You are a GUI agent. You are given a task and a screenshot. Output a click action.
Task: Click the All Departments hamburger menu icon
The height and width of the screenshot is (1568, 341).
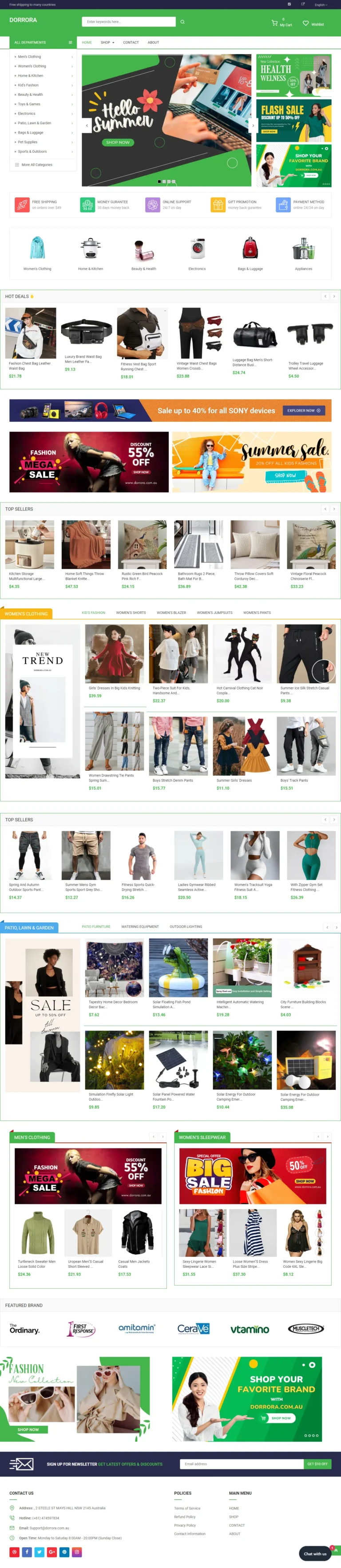(70, 43)
